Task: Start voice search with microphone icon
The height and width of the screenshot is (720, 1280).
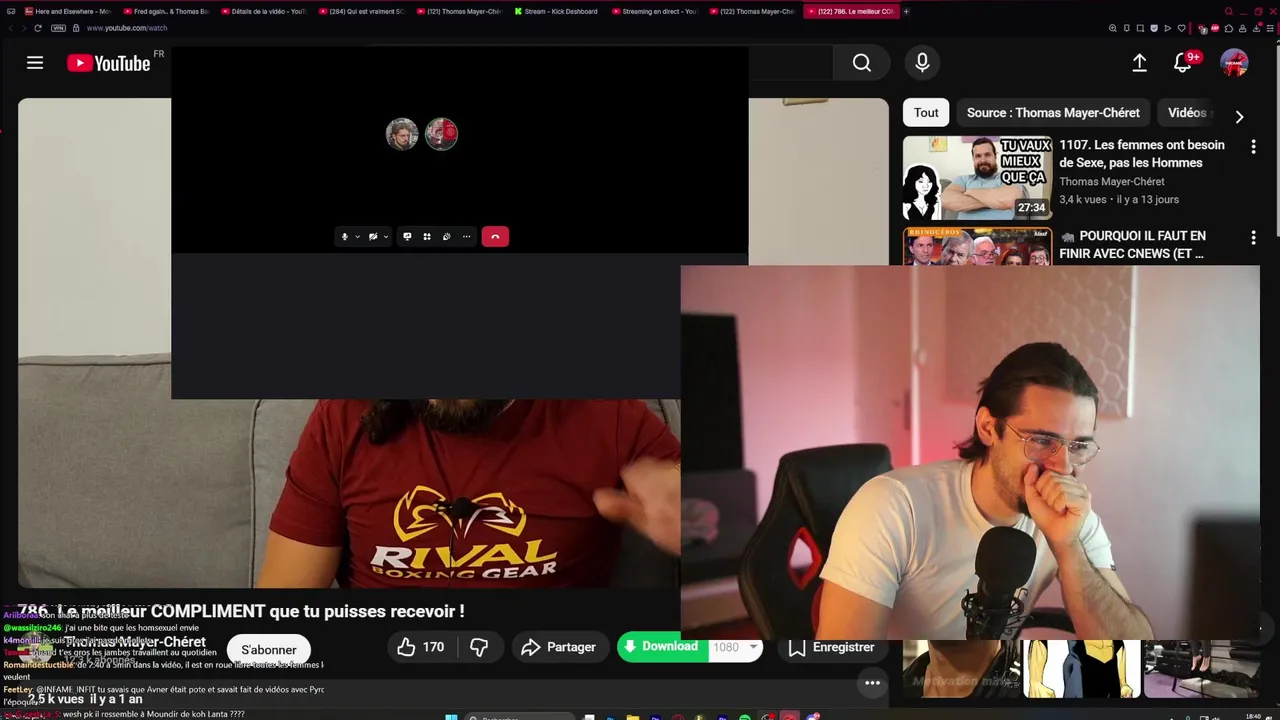Action: (922, 63)
